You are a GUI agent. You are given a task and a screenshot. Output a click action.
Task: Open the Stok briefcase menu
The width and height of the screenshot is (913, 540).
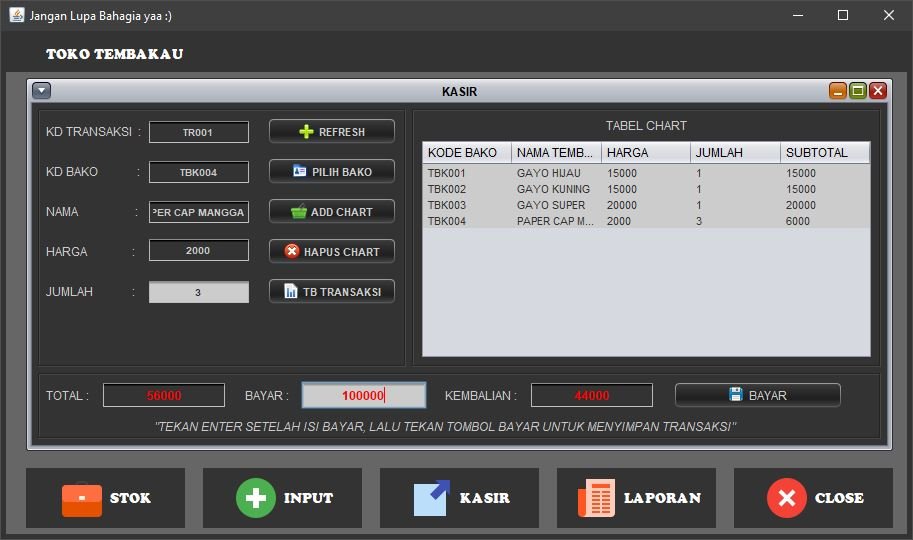pos(105,498)
